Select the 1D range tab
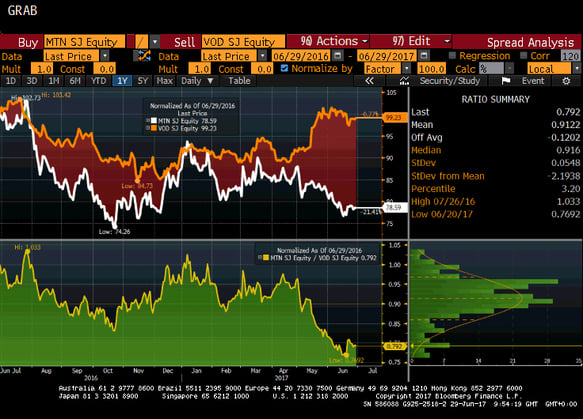The width and height of the screenshot is (583, 419). pos(10,81)
